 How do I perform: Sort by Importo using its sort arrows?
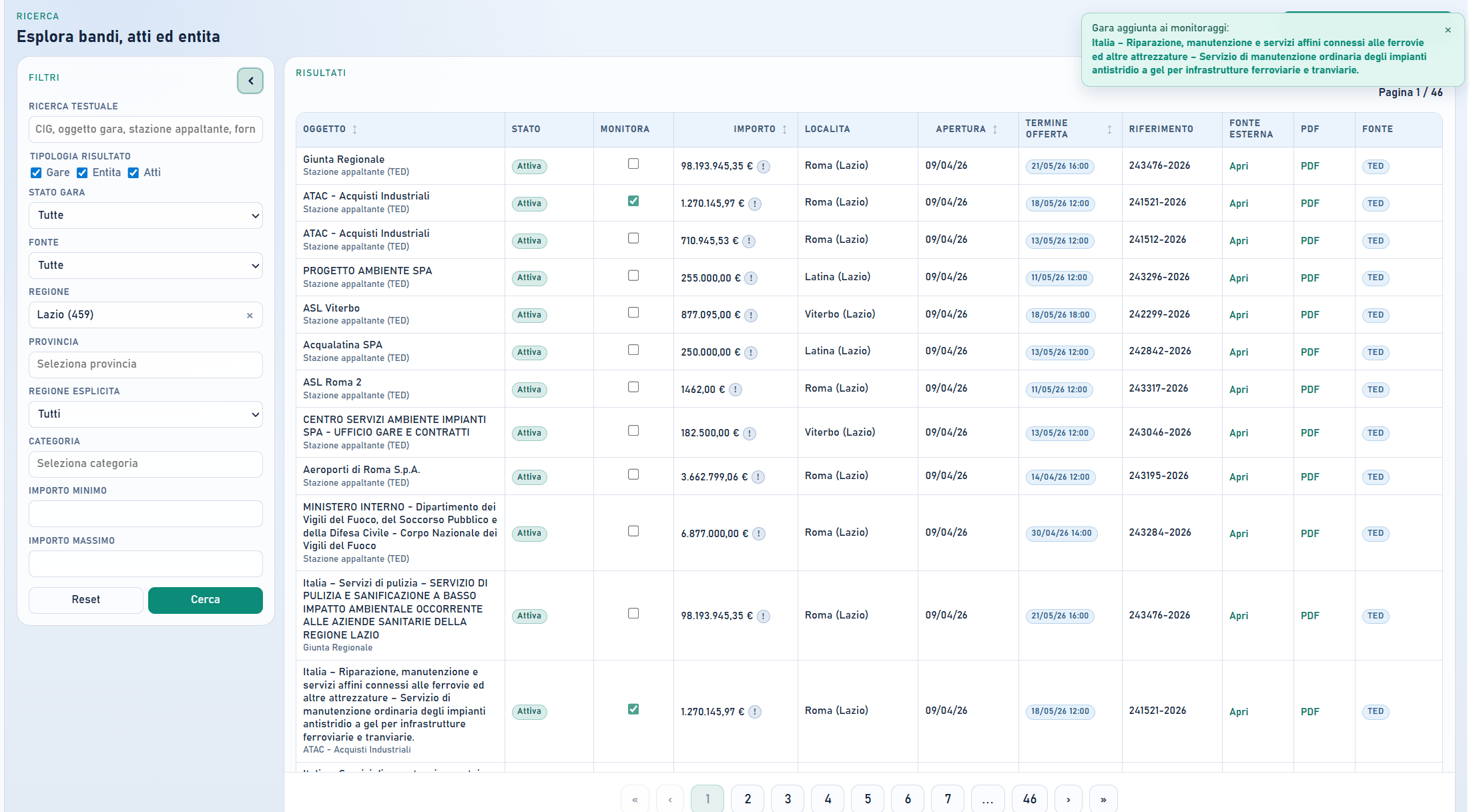coord(784,129)
